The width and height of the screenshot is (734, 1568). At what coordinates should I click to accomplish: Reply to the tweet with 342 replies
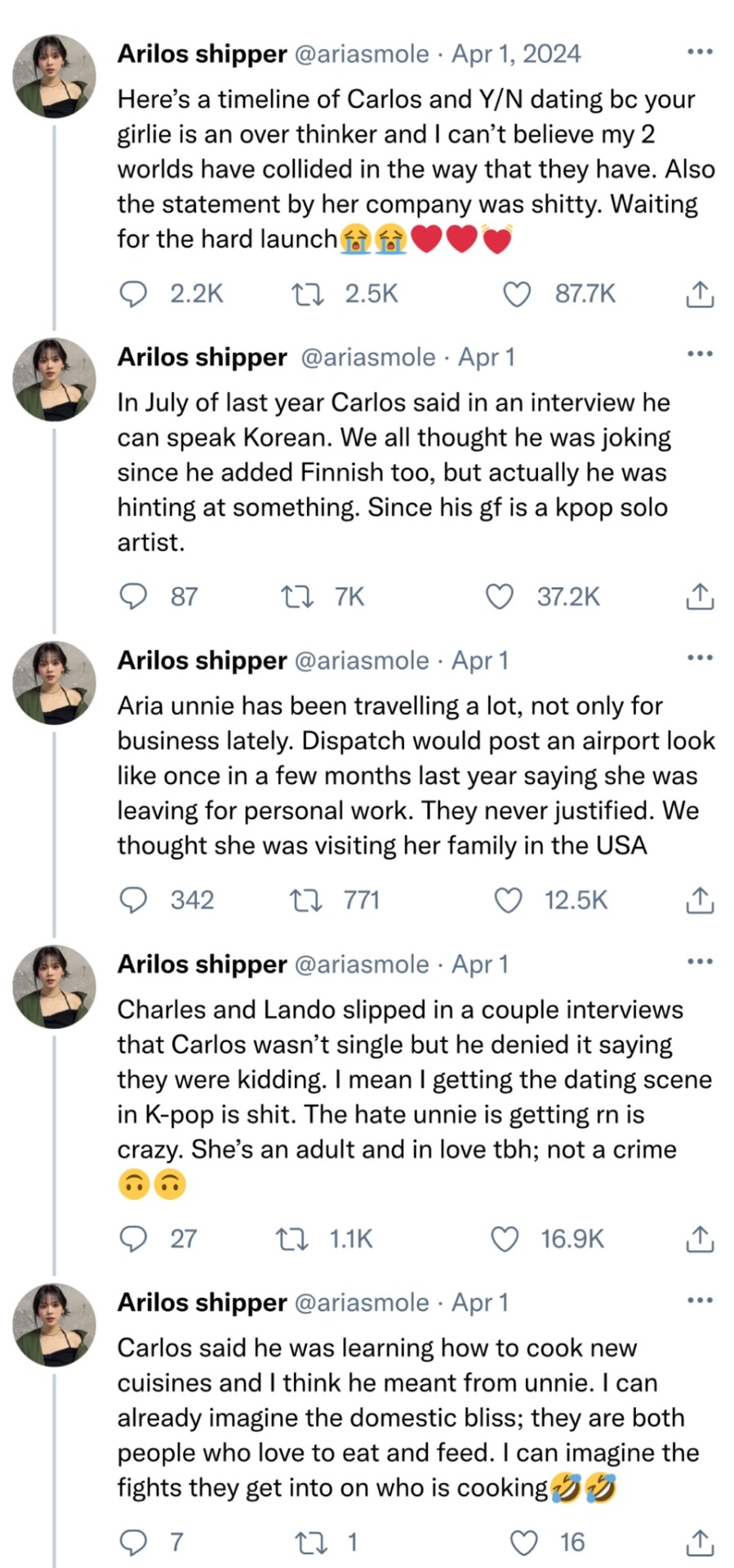click(x=133, y=900)
